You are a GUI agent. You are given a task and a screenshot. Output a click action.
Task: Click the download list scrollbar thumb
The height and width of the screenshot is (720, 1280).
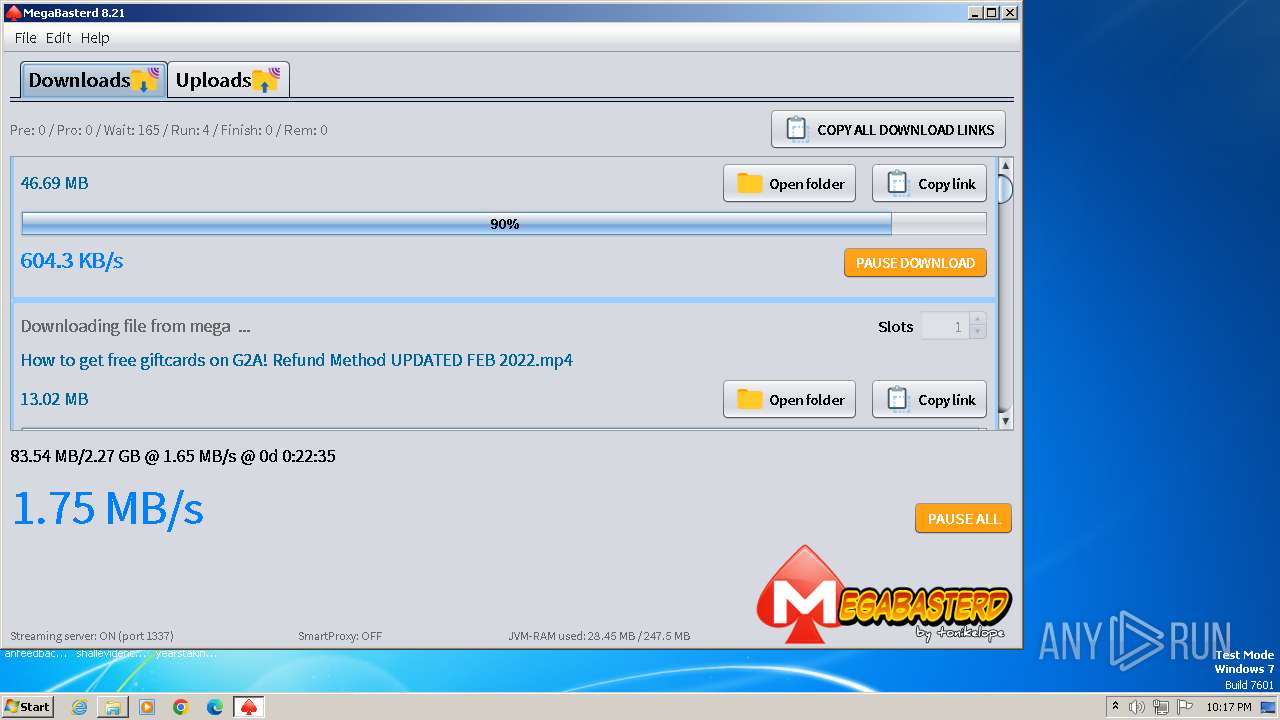(1005, 188)
